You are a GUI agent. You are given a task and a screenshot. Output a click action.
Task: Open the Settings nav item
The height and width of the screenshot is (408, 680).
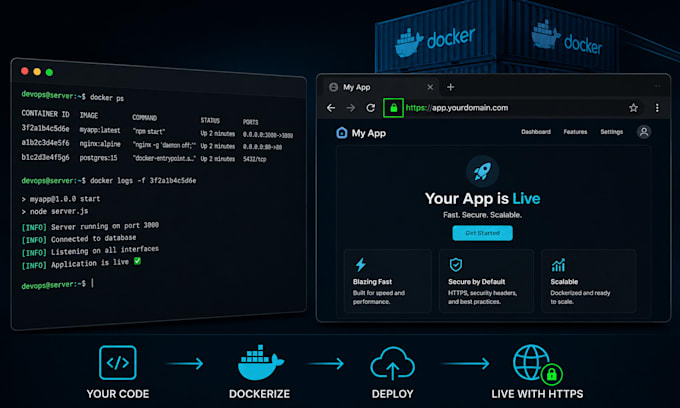611,132
